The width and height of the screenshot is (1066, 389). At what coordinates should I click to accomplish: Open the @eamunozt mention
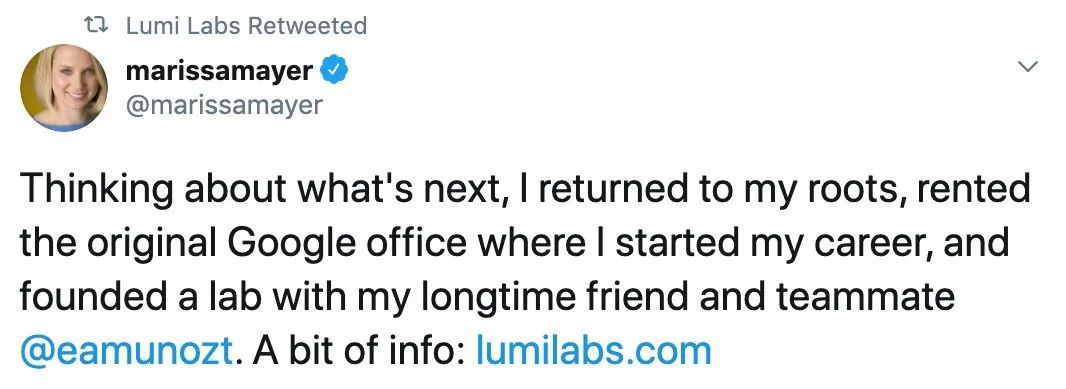click(127, 352)
